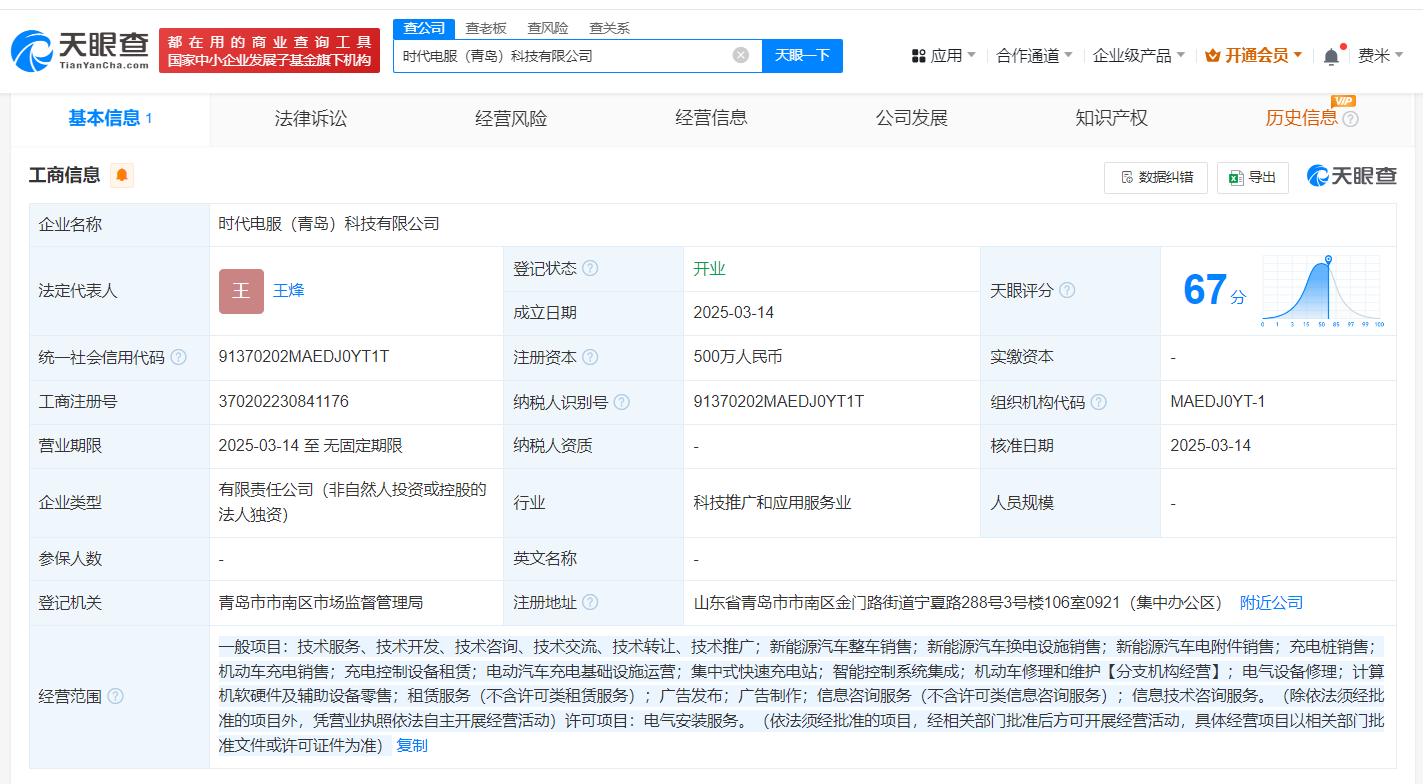Click the score distribution chart
Viewport: 1423px width, 784px height.
(x=1321, y=291)
